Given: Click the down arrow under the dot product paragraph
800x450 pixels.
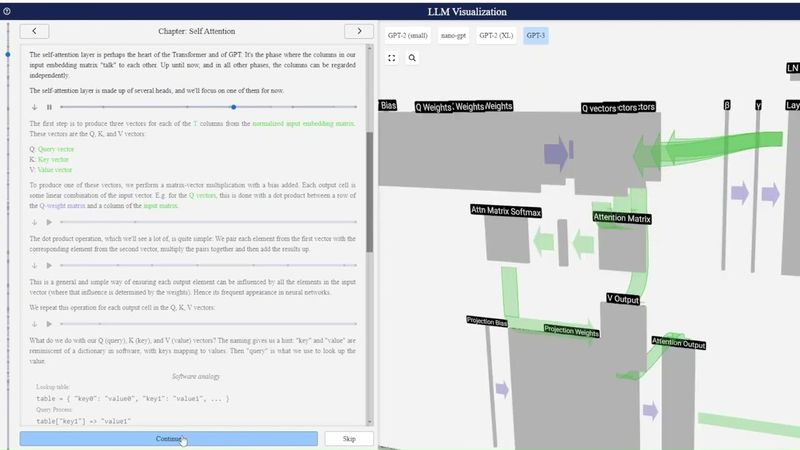Looking at the screenshot, I should pos(34,266).
